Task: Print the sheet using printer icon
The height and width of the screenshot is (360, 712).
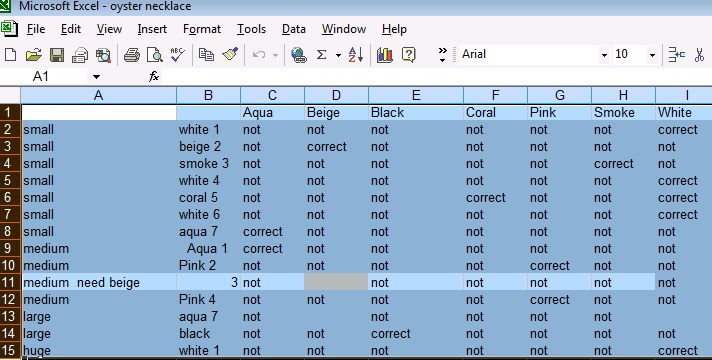Action: [x=132, y=55]
